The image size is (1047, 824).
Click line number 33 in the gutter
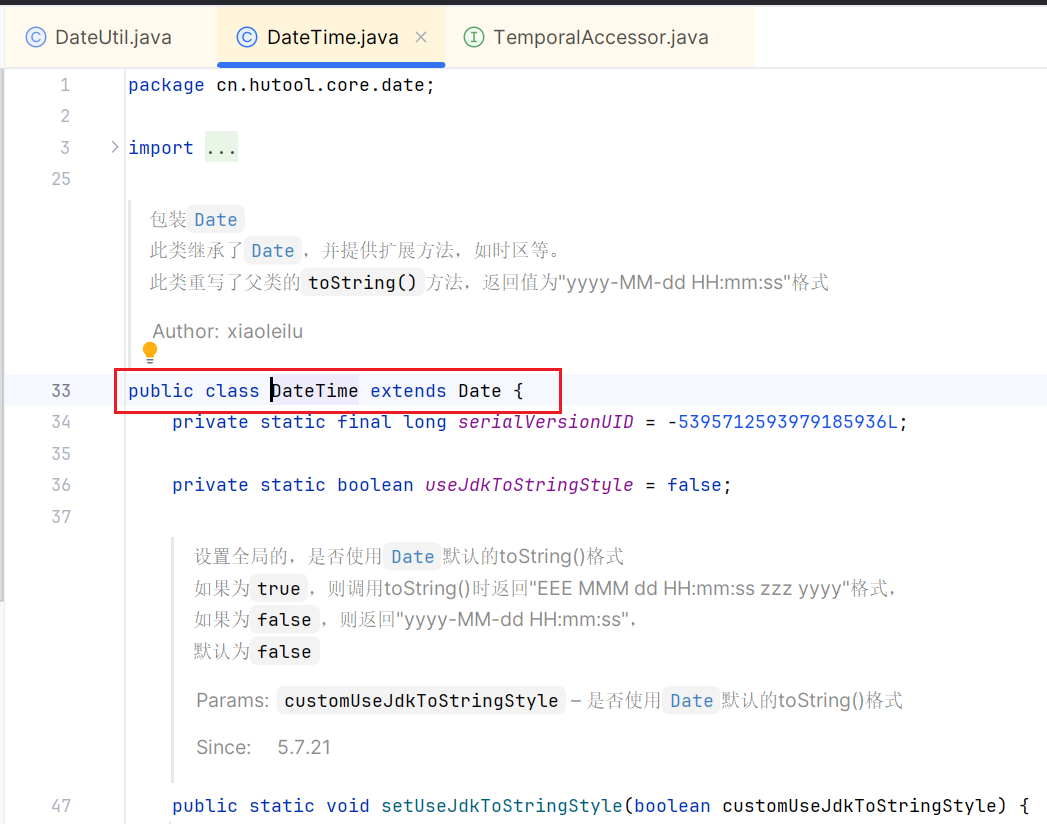(x=62, y=390)
